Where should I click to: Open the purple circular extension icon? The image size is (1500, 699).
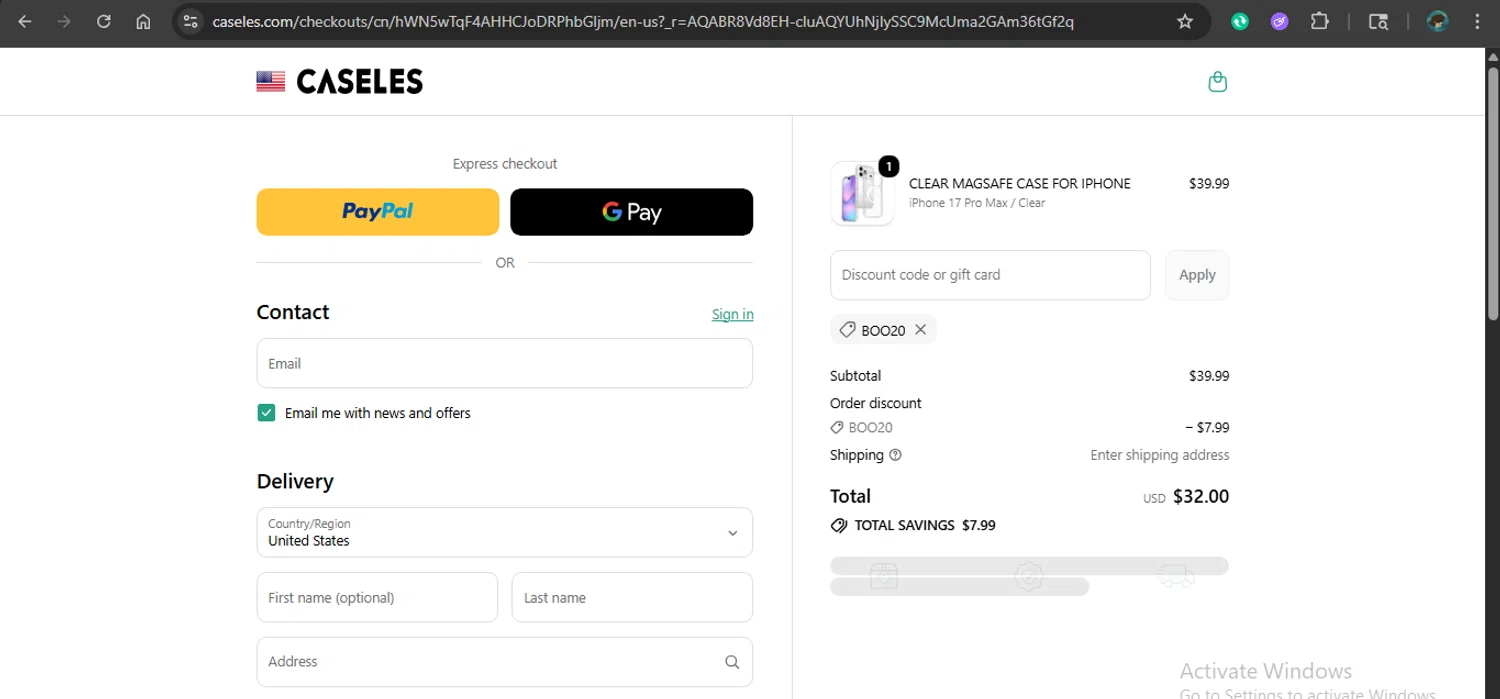click(x=1280, y=21)
